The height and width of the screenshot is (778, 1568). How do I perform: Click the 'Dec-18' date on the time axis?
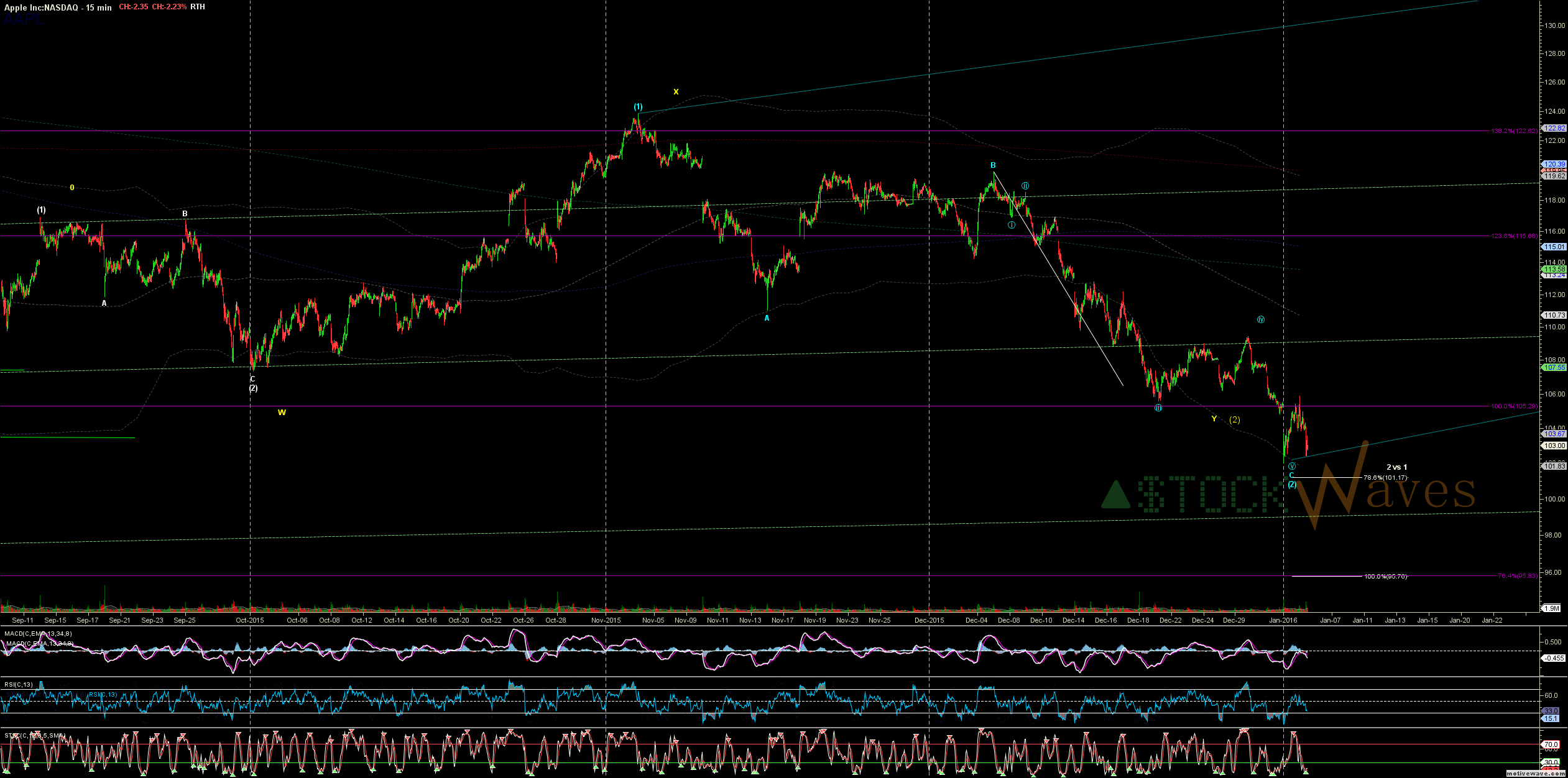click(x=1138, y=620)
